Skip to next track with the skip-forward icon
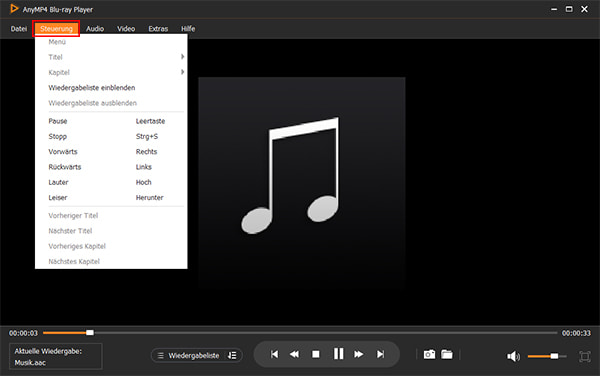This screenshot has width=600, height=376. (380, 355)
